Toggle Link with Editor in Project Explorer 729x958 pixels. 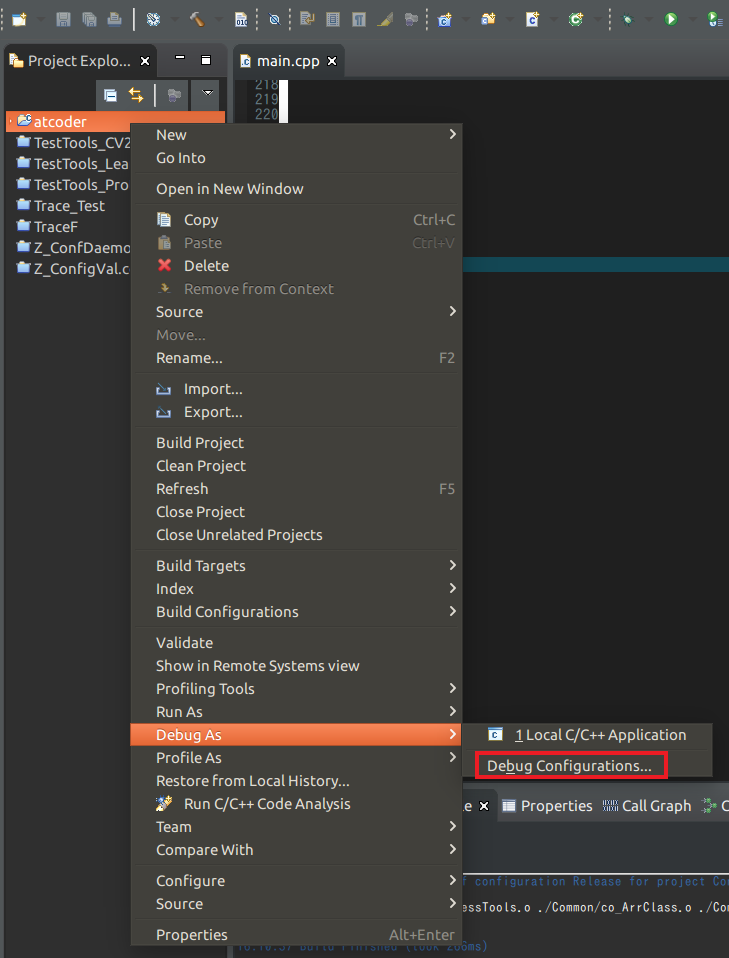[136, 95]
